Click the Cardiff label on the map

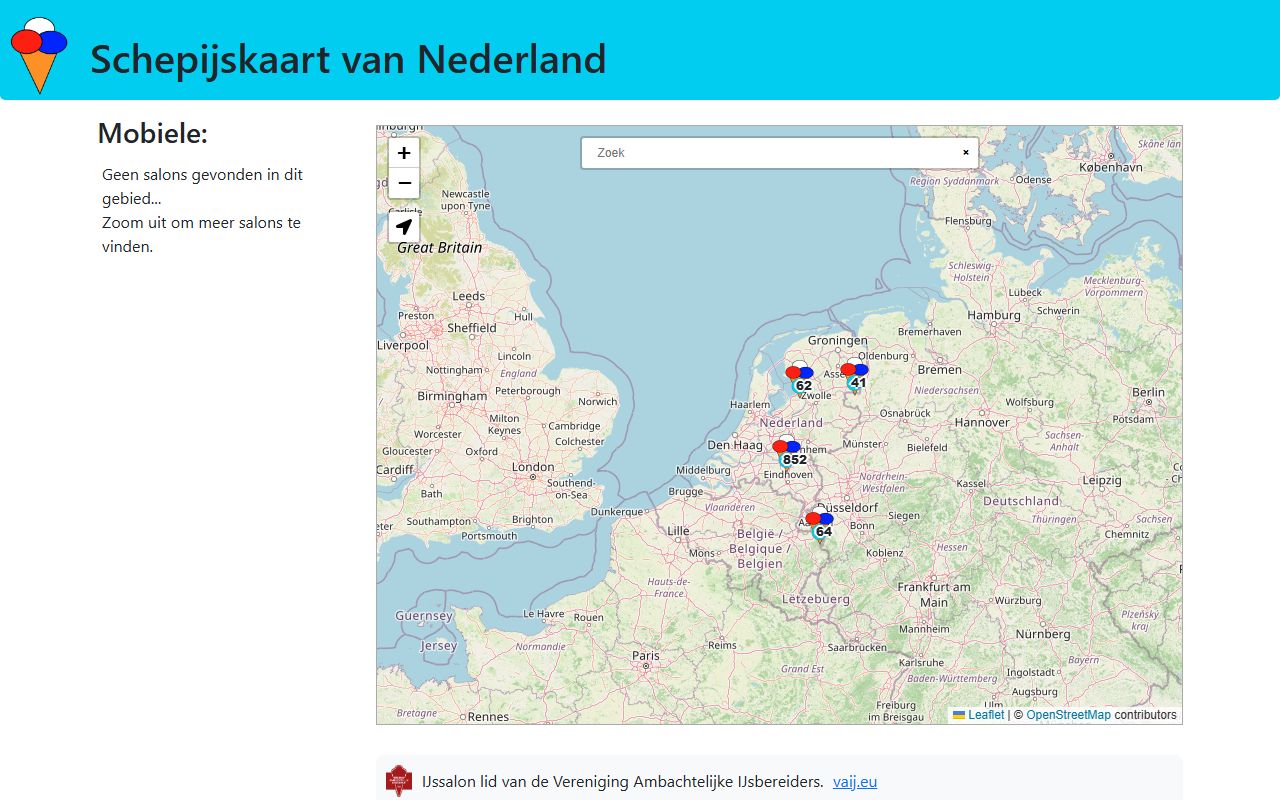(x=395, y=470)
